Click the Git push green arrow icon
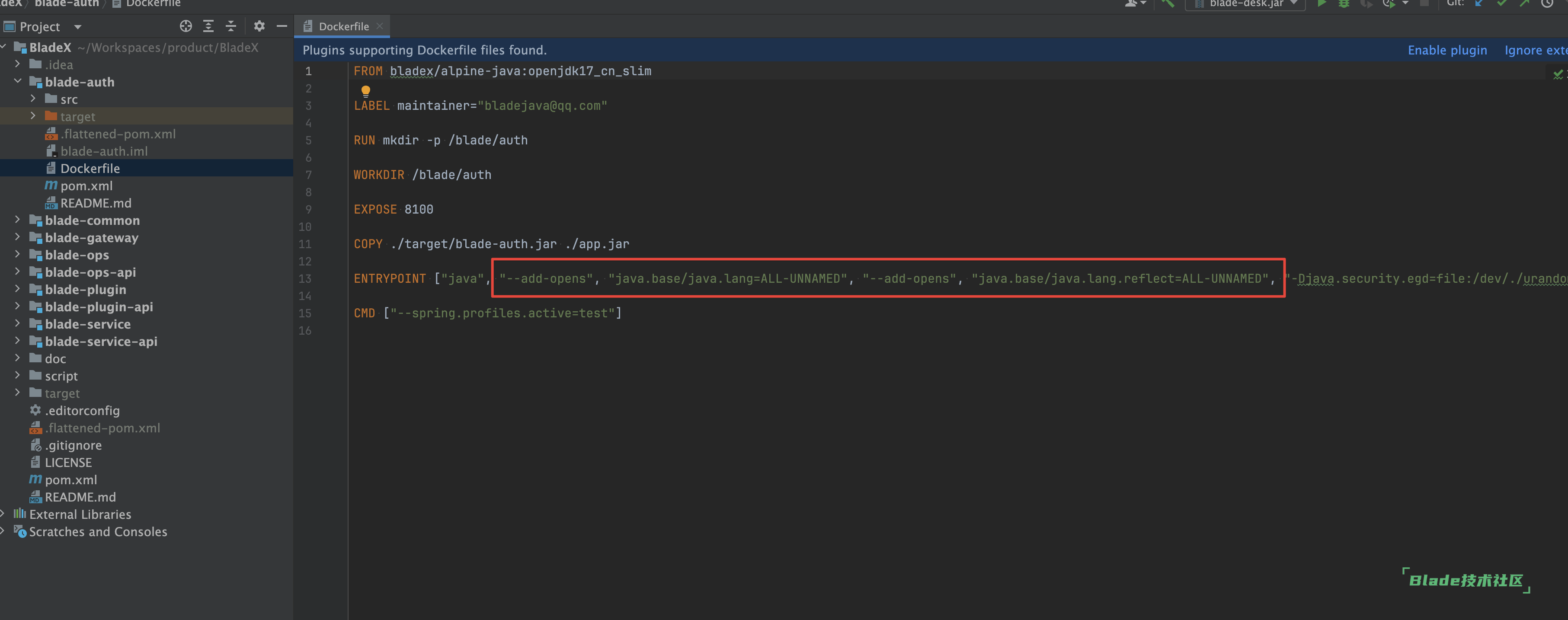 [1524, 3]
